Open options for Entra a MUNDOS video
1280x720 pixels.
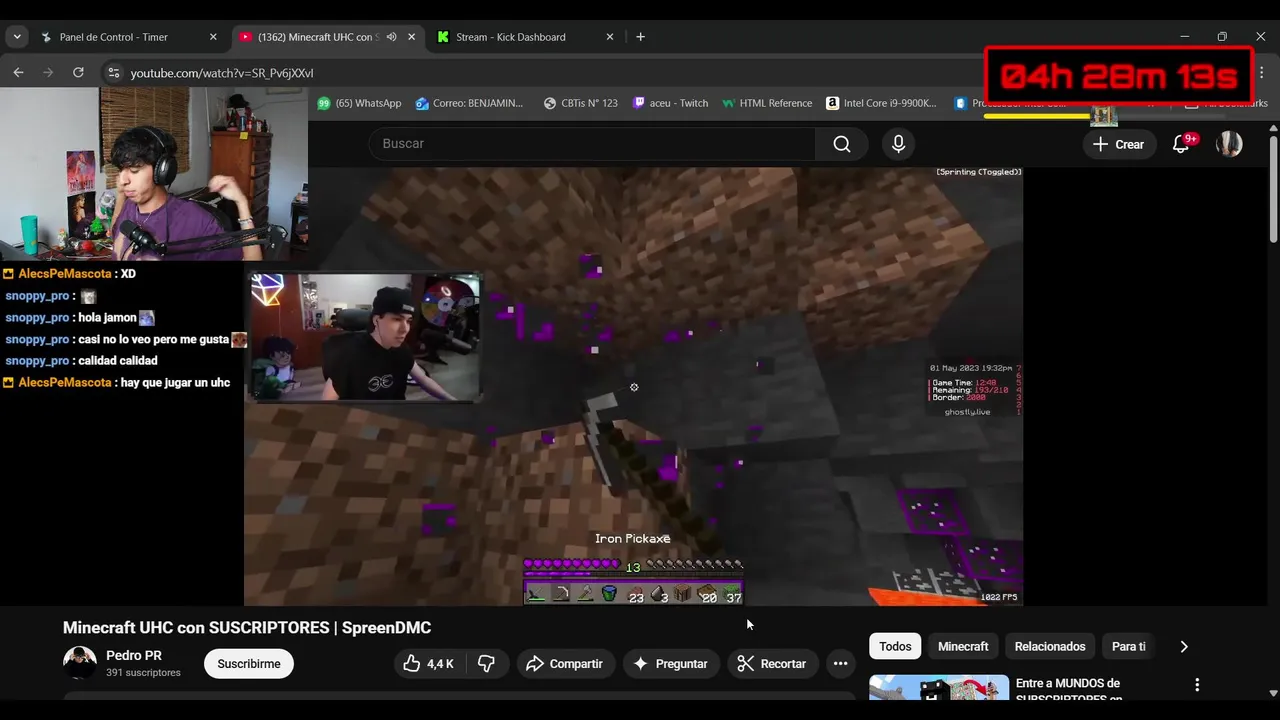pos(1197,685)
